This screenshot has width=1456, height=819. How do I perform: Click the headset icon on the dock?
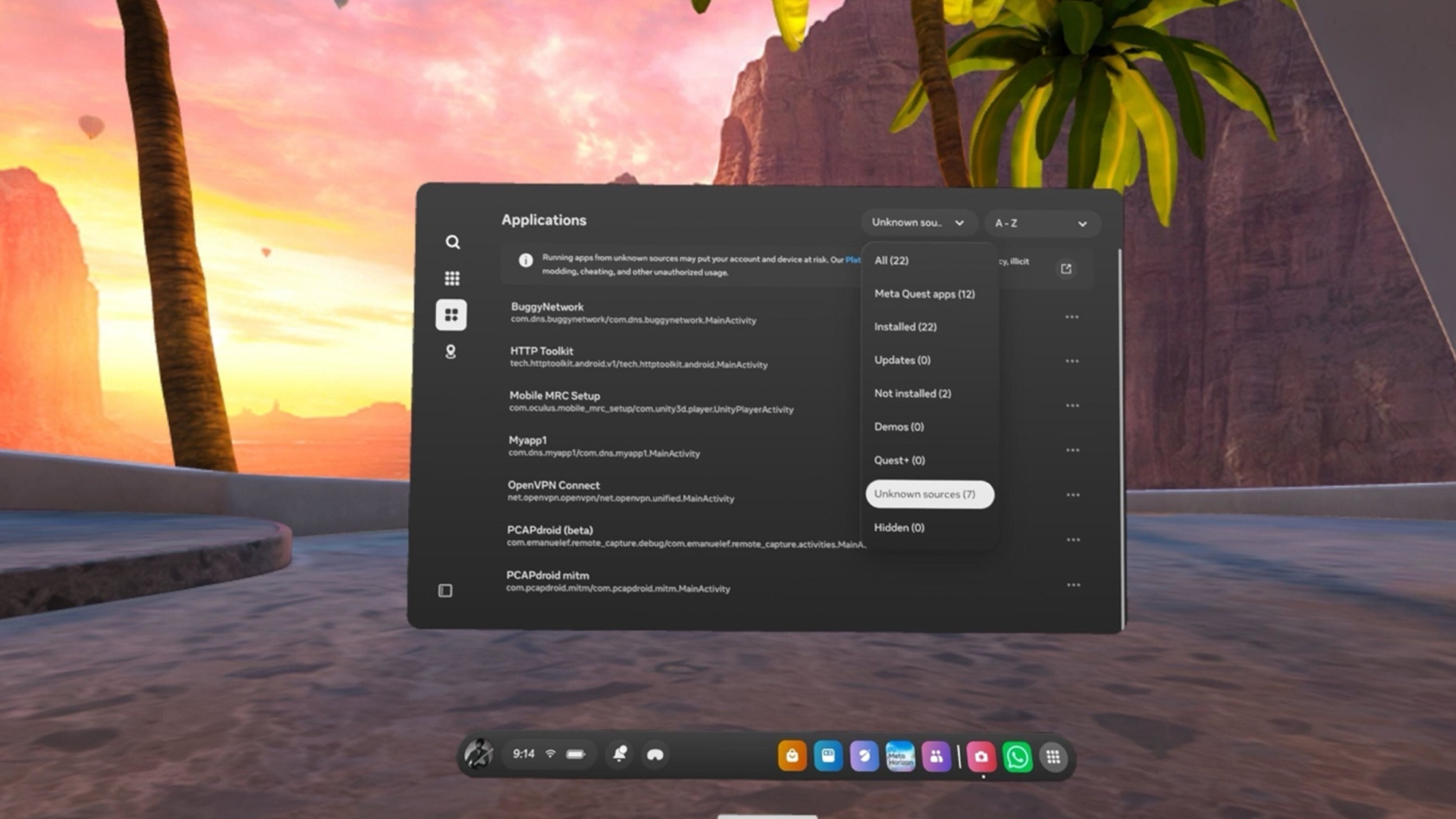pyautogui.click(x=655, y=755)
